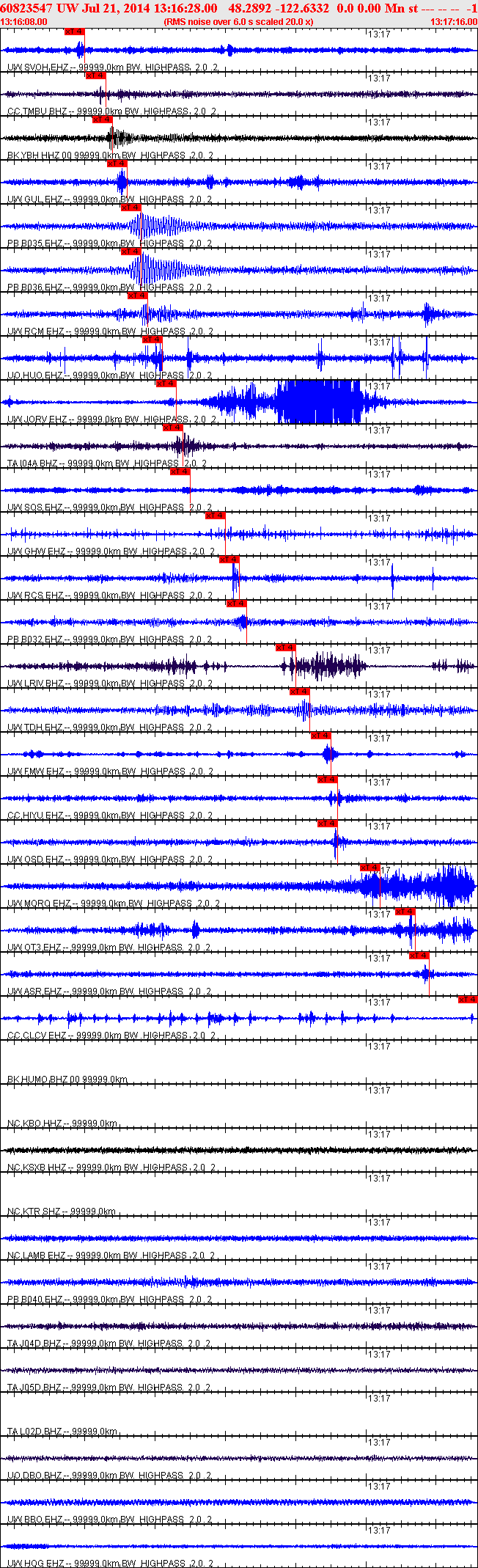Click the RMS noise scaling text in the header

(x=238, y=22)
